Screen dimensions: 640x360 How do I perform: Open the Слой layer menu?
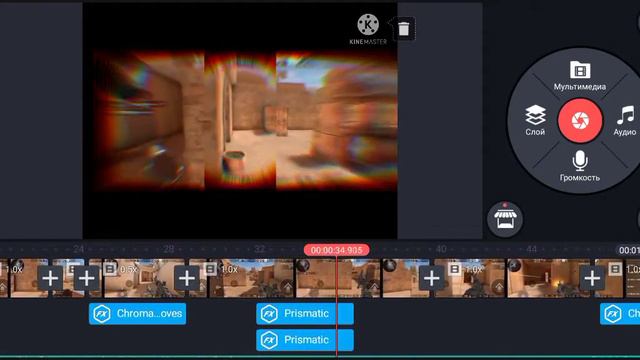point(535,120)
